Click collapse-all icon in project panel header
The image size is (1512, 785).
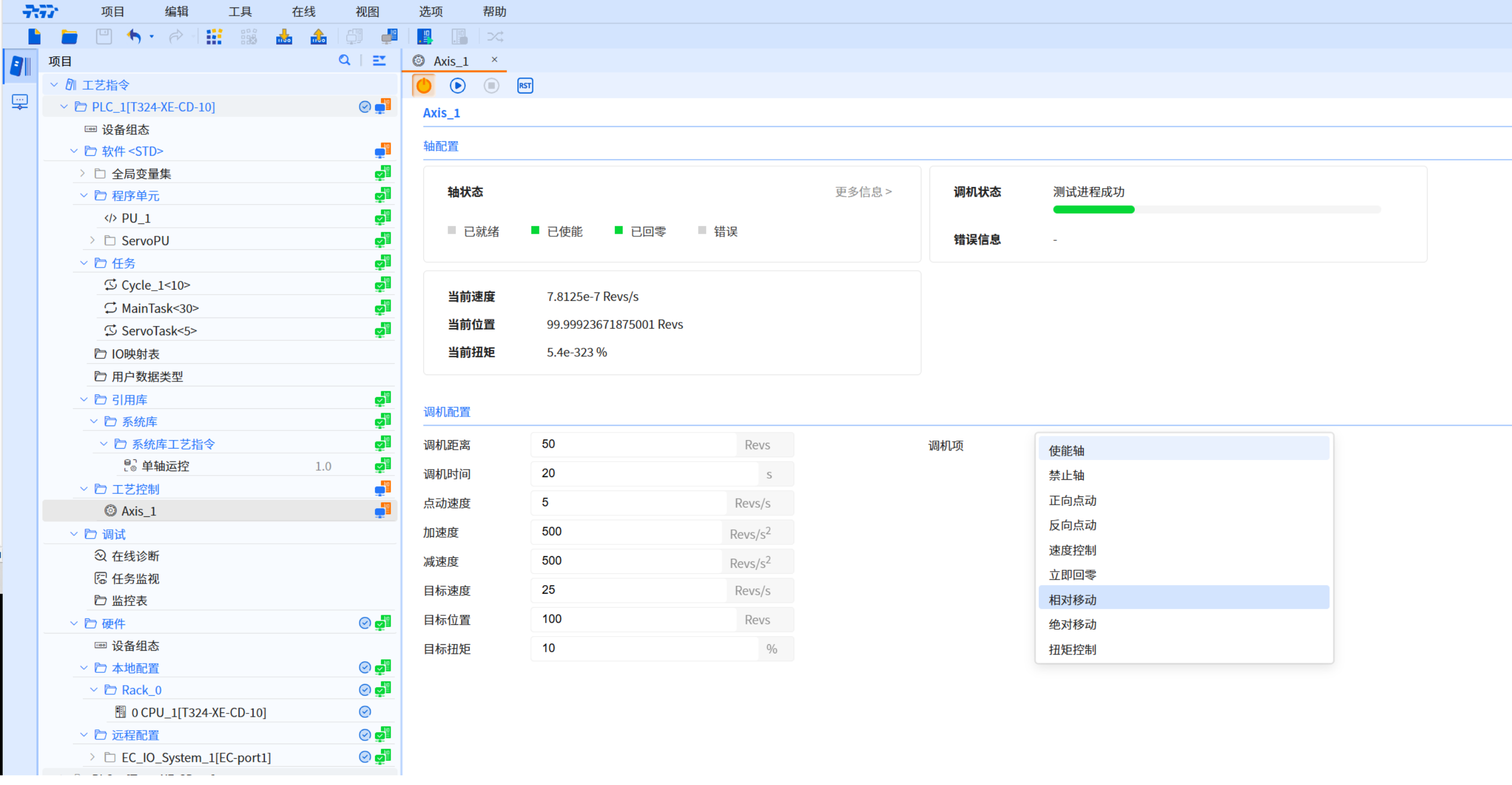tap(379, 61)
